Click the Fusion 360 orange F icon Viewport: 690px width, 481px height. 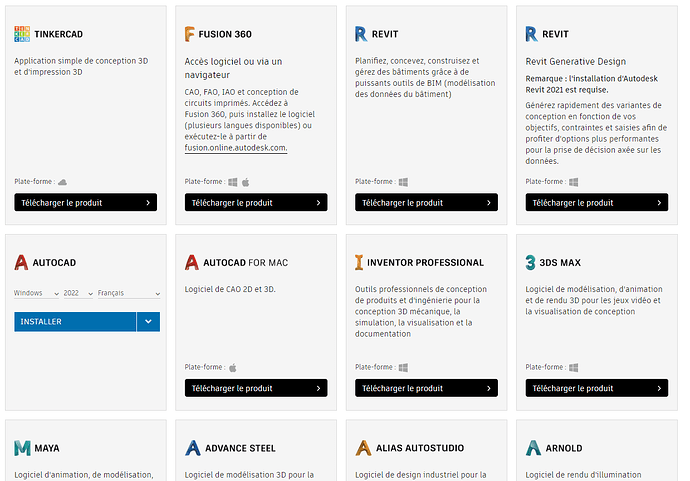click(189, 34)
